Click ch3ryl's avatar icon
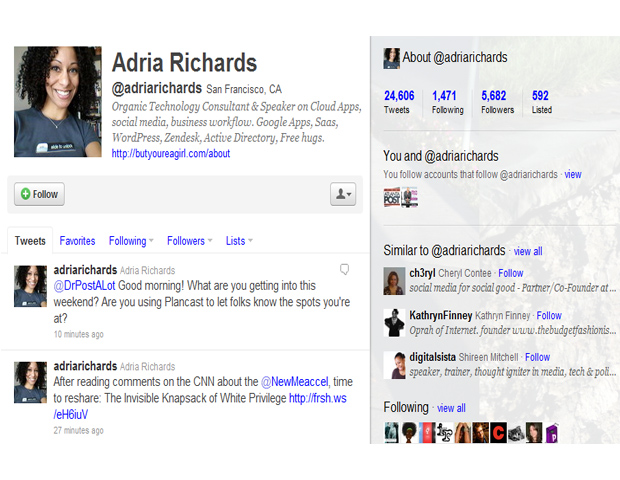This screenshot has height=480, width=620. (394, 281)
